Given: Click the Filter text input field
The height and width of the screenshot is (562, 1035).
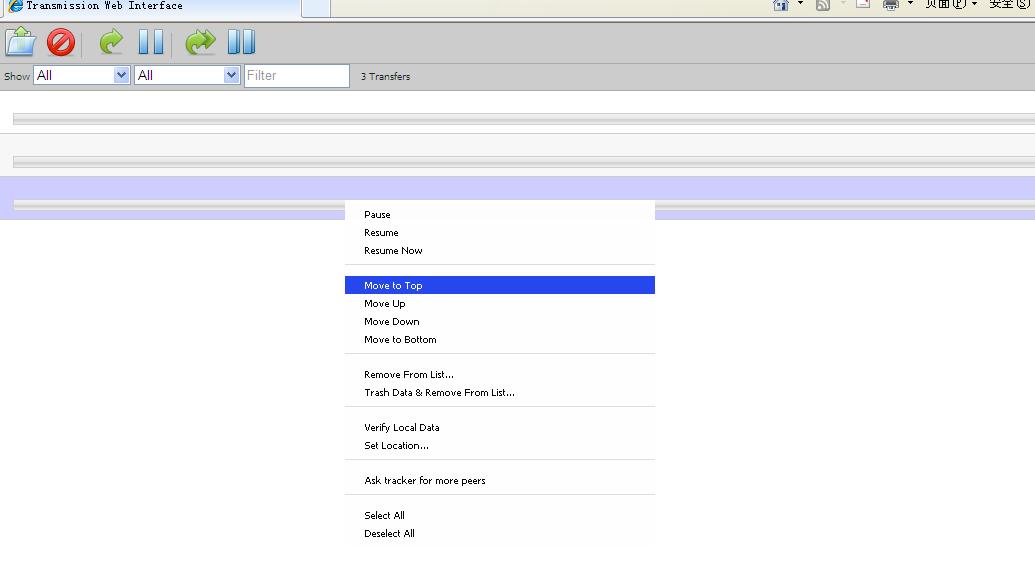Looking at the screenshot, I should 296,75.
